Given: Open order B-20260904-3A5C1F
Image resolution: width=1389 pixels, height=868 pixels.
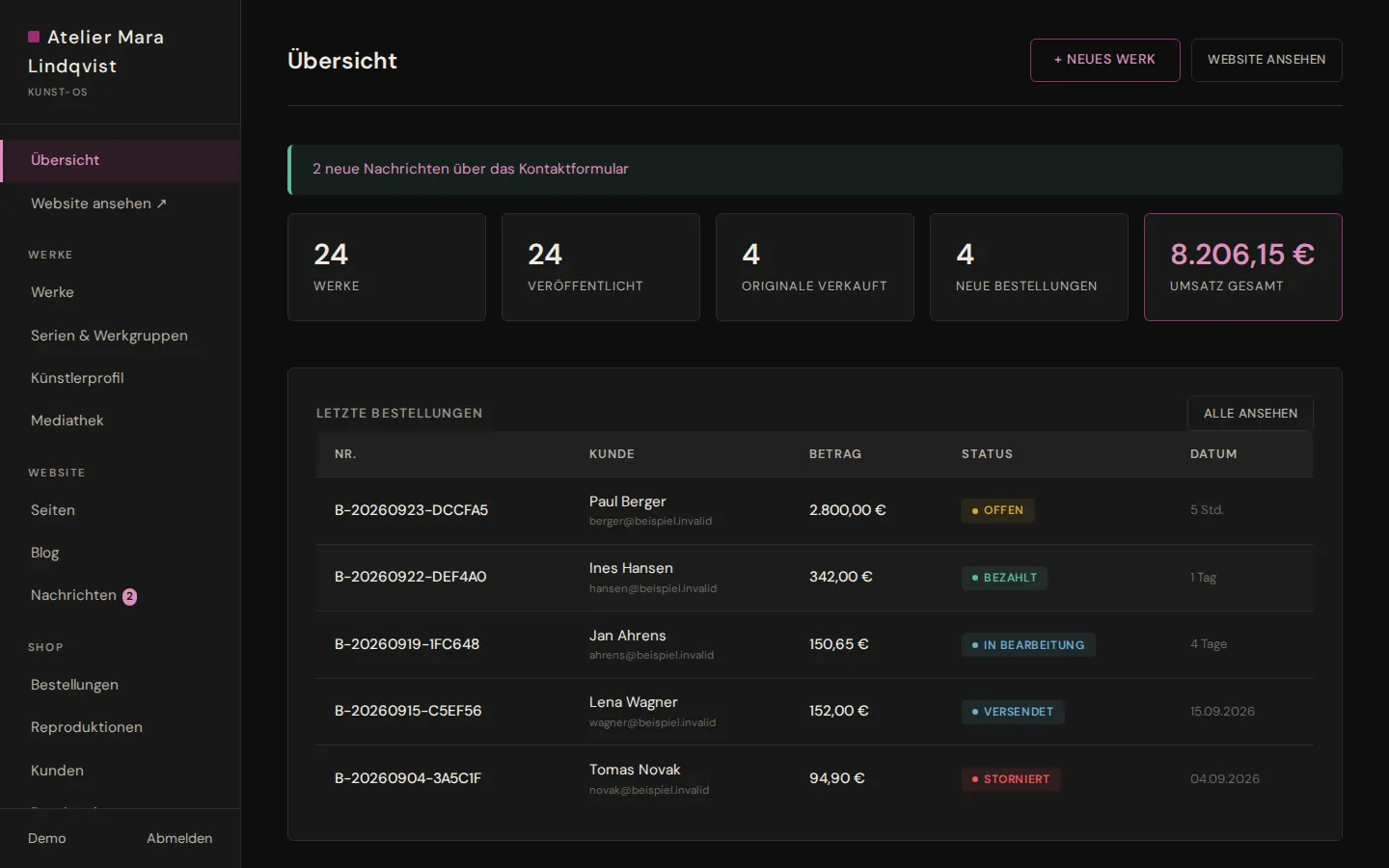Looking at the screenshot, I should point(408,778).
